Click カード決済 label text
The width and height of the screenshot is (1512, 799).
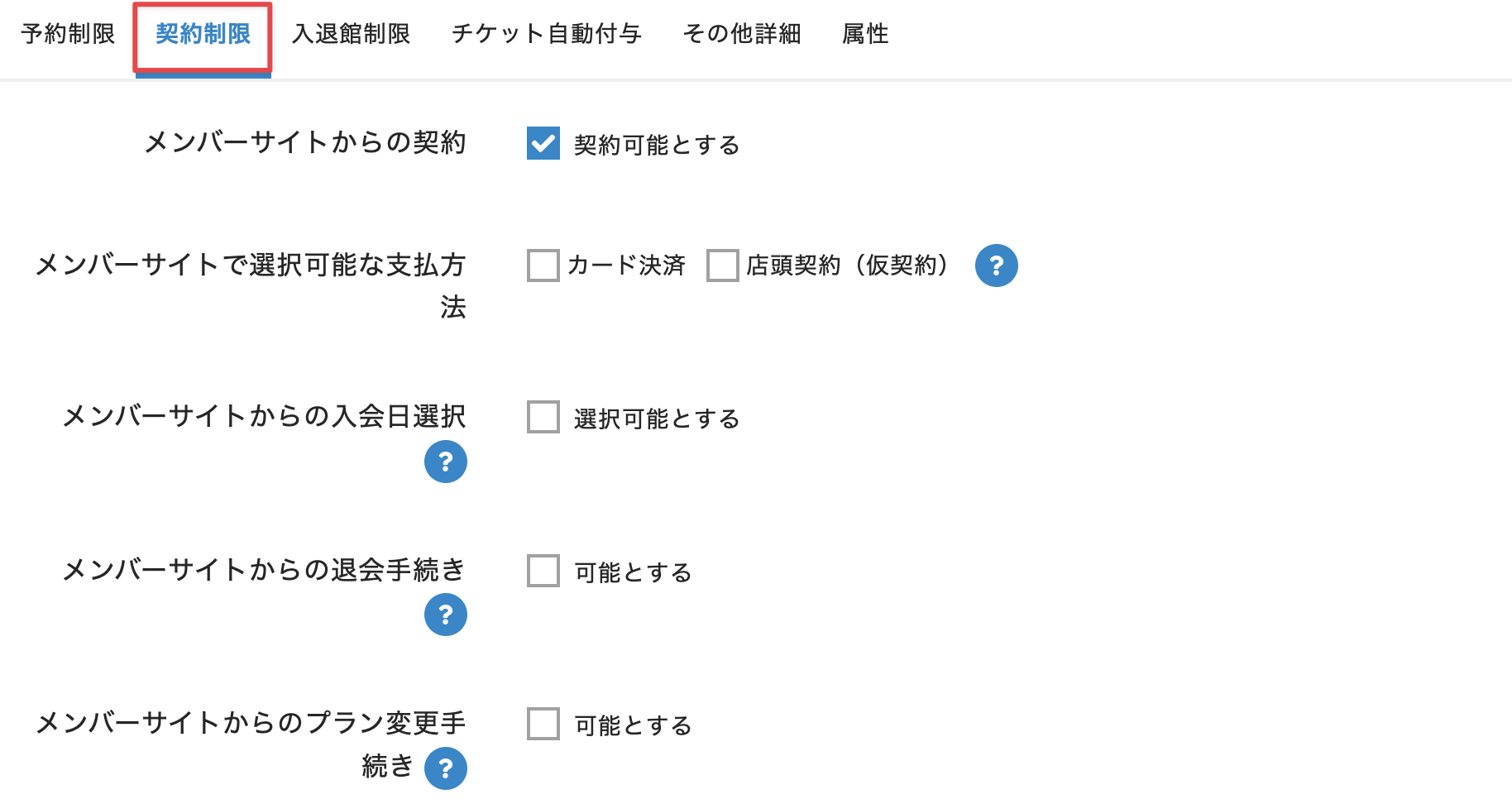pyautogui.click(x=626, y=266)
